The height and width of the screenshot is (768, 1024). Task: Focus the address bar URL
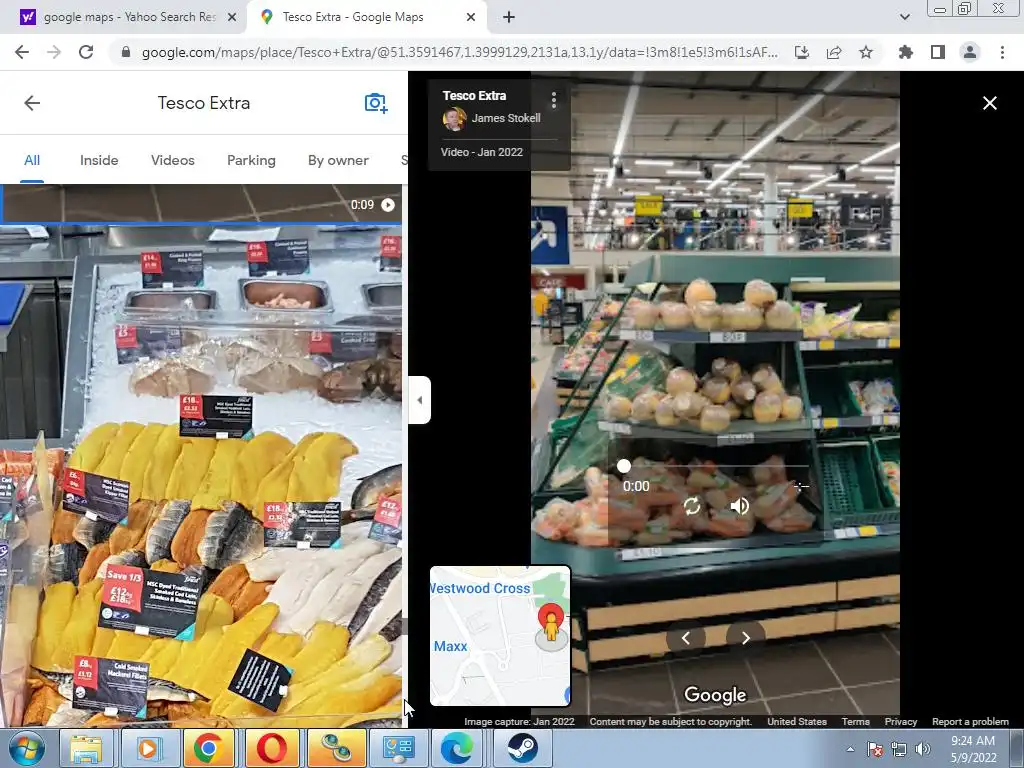(459, 52)
